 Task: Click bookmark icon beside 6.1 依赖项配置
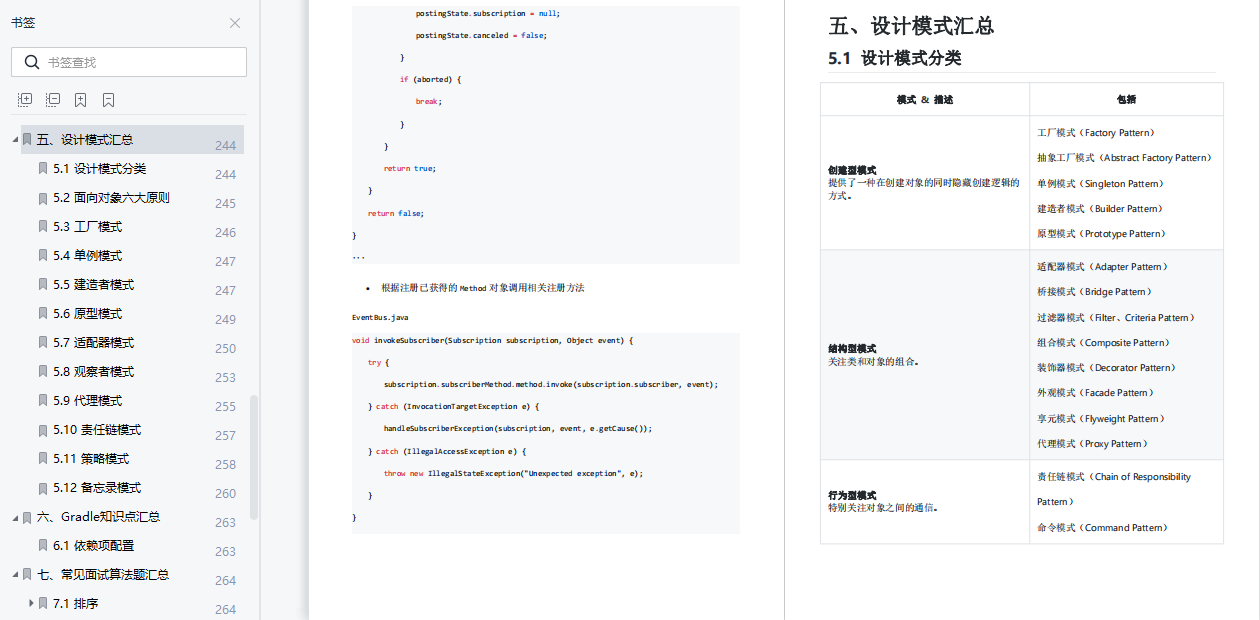coord(43,546)
